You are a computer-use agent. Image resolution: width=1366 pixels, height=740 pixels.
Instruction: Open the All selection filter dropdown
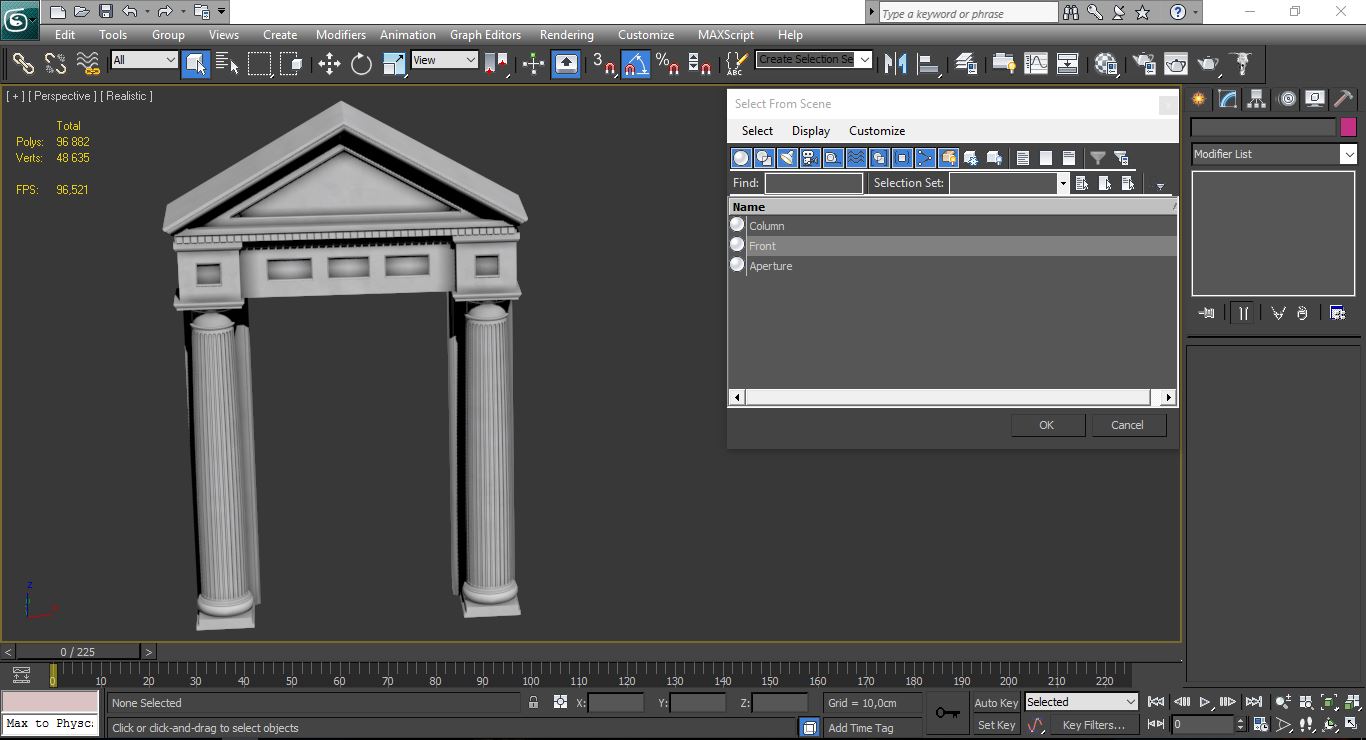pyautogui.click(x=144, y=60)
